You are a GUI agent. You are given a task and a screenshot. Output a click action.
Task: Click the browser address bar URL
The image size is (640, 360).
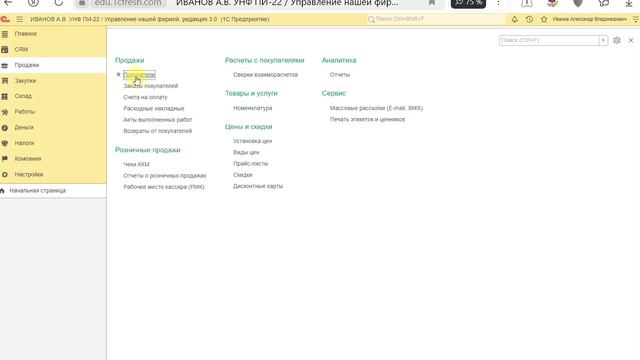click(x=128, y=3)
